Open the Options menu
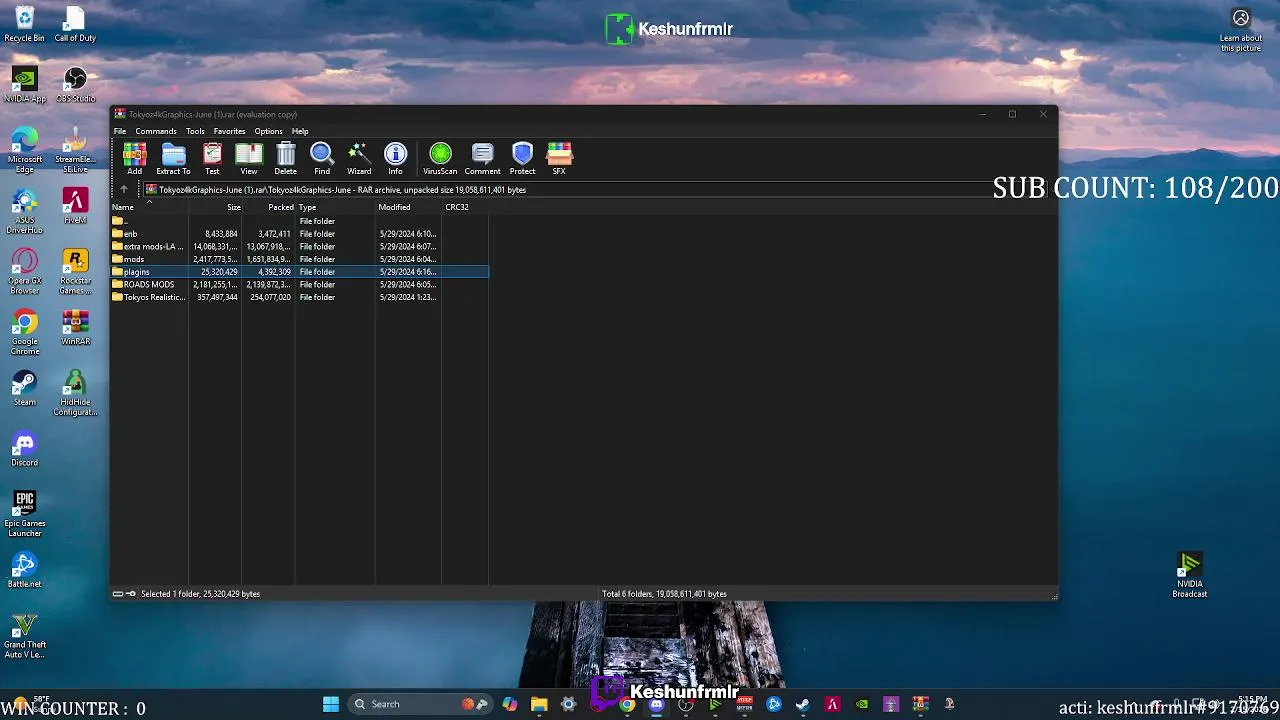This screenshot has width=1280, height=720. [x=268, y=131]
